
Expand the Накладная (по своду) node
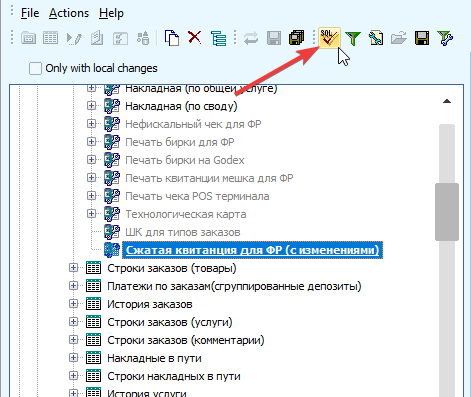pyautogui.click(x=91, y=106)
